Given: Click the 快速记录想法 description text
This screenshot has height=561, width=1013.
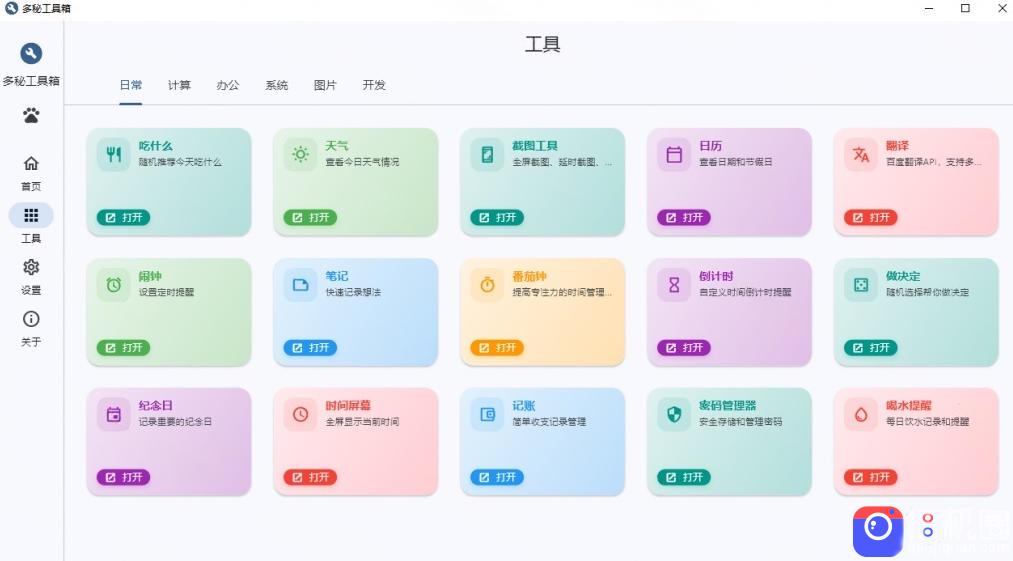Looking at the screenshot, I should [353, 292].
